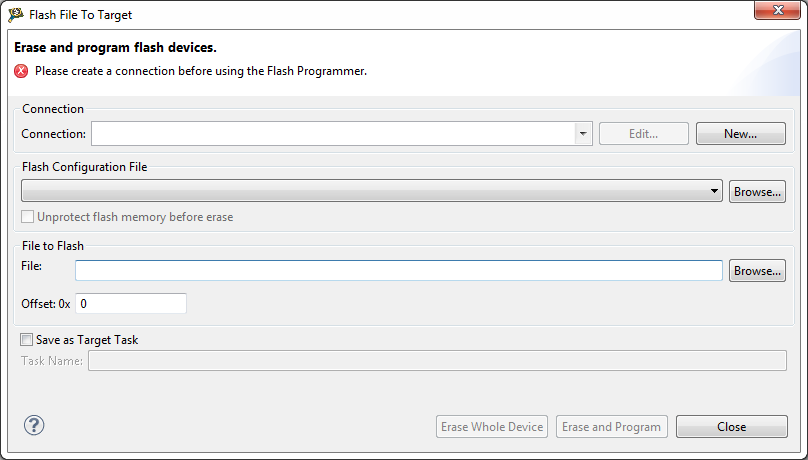Click the 'Please create a connection' error message
The image size is (808, 460).
(200, 71)
